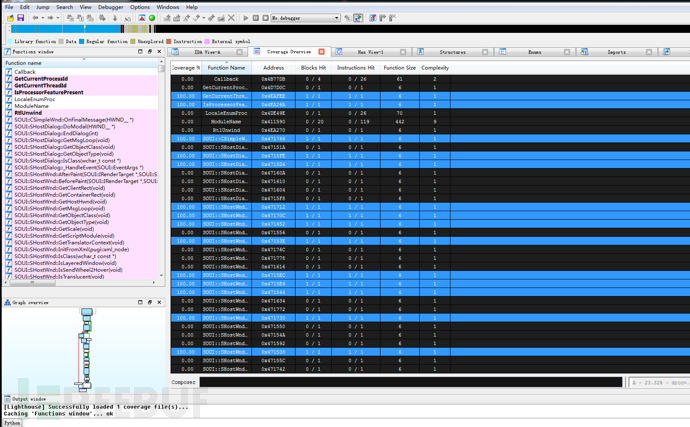Click the open file folder icon
690x427 pixels.
coord(8,18)
